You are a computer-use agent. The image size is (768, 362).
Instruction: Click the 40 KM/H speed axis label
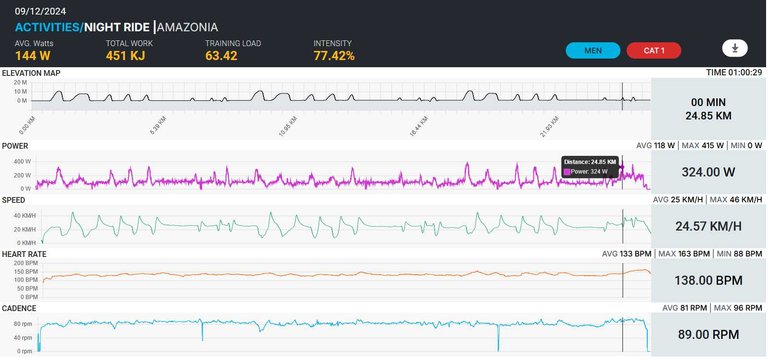[24, 216]
